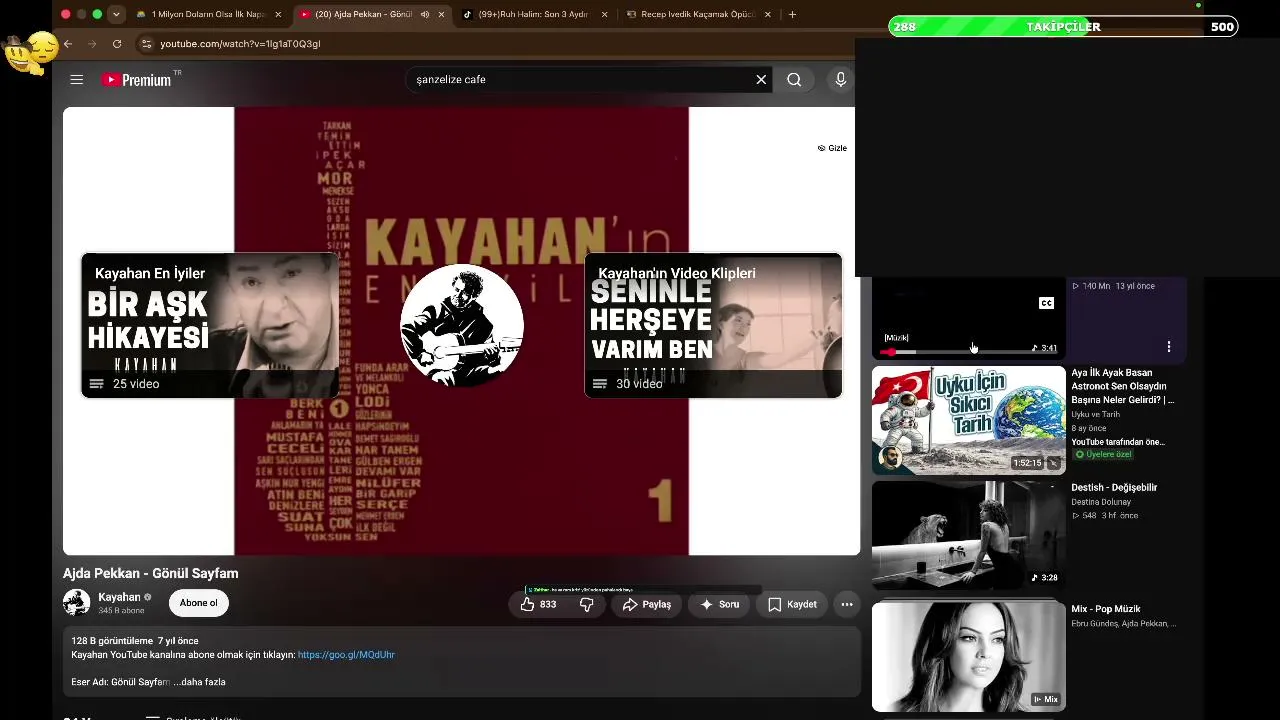Open the YouTube hamburger guide menu
This screenshot has height=720, width=1280.
tap(76, 80)
